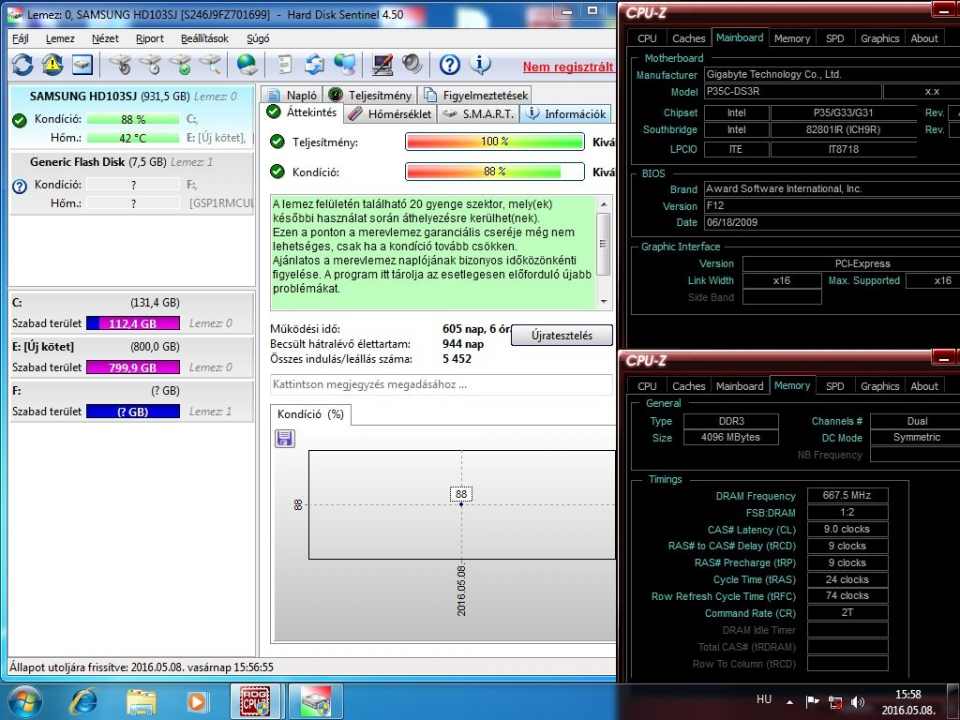Screen dimensions: 960x720
Task: Click the disk icon with magnifier
Action: (210, 64)
